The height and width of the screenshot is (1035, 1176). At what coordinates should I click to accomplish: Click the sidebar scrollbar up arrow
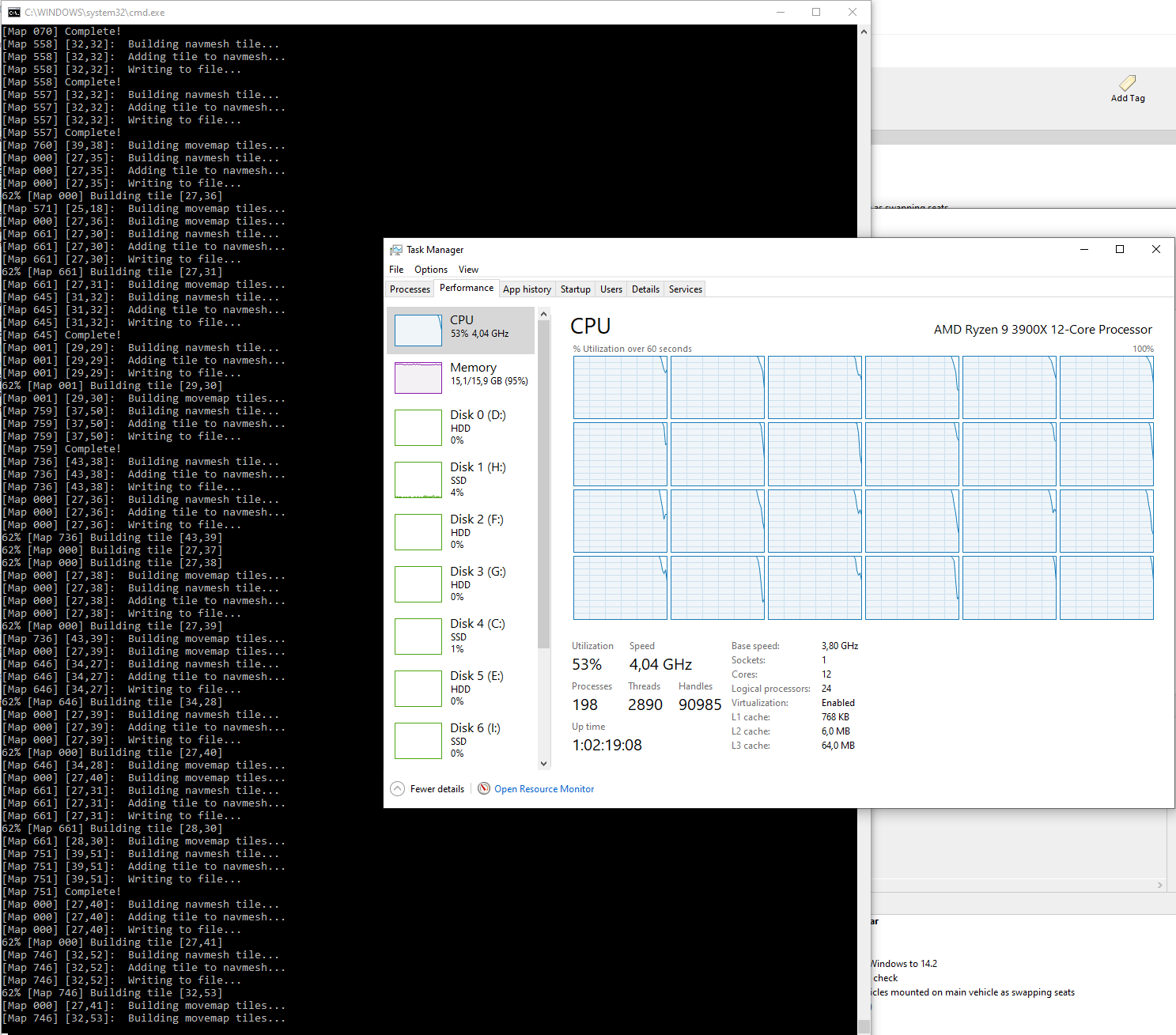[x=543, y=314]
